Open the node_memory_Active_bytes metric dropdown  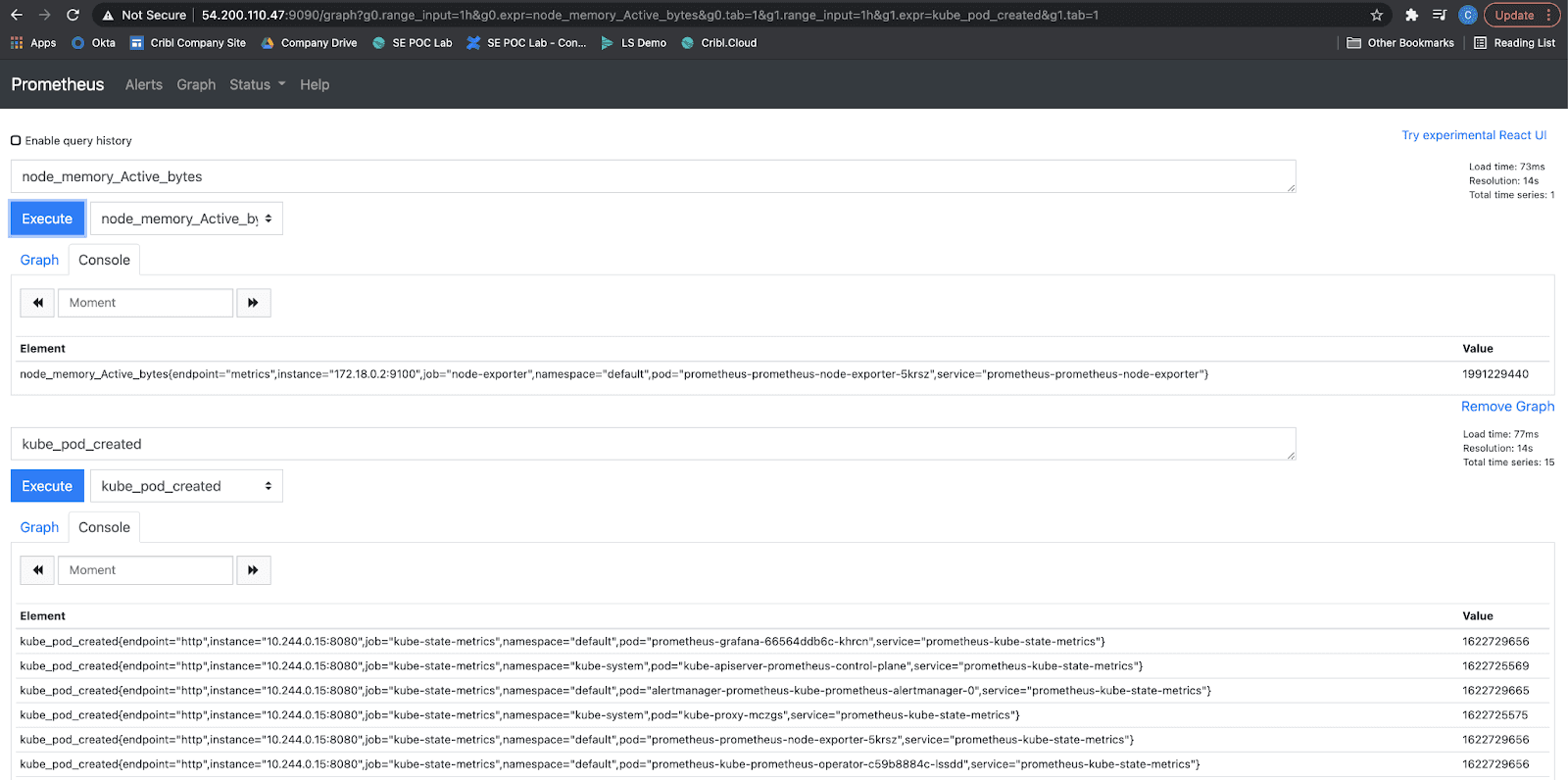(186, 219)
